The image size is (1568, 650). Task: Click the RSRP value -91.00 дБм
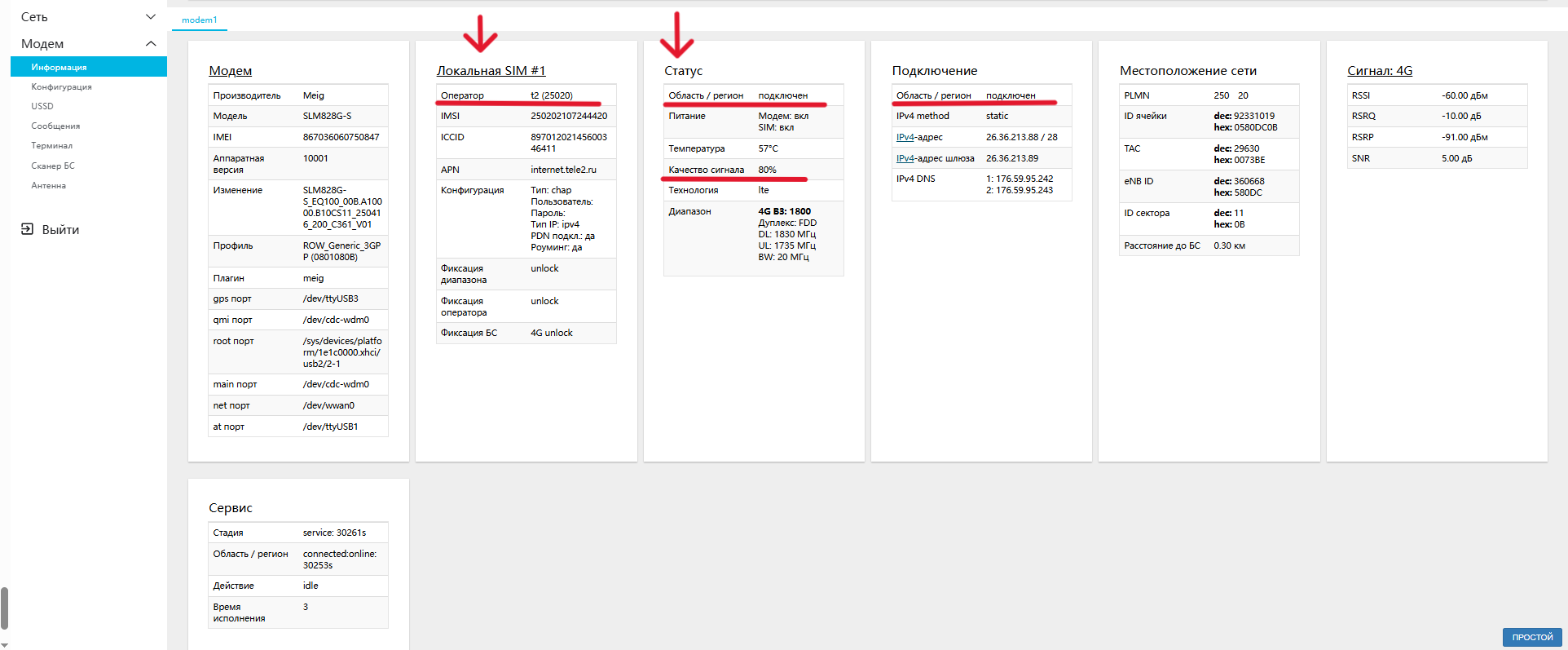[x=1464, y=137]
